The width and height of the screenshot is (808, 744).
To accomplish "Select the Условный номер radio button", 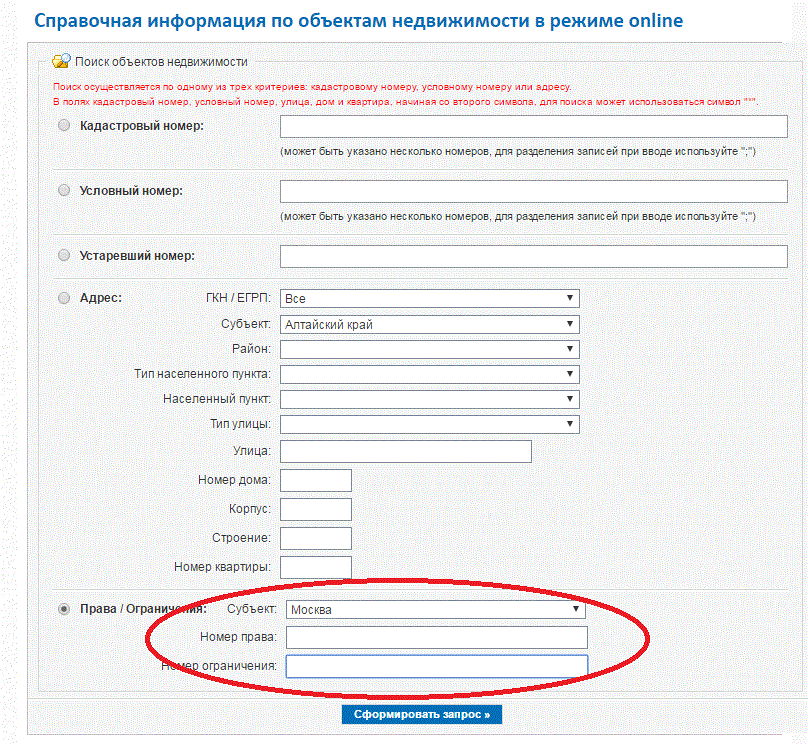I will pyautogui.click(x=64, y=190).
